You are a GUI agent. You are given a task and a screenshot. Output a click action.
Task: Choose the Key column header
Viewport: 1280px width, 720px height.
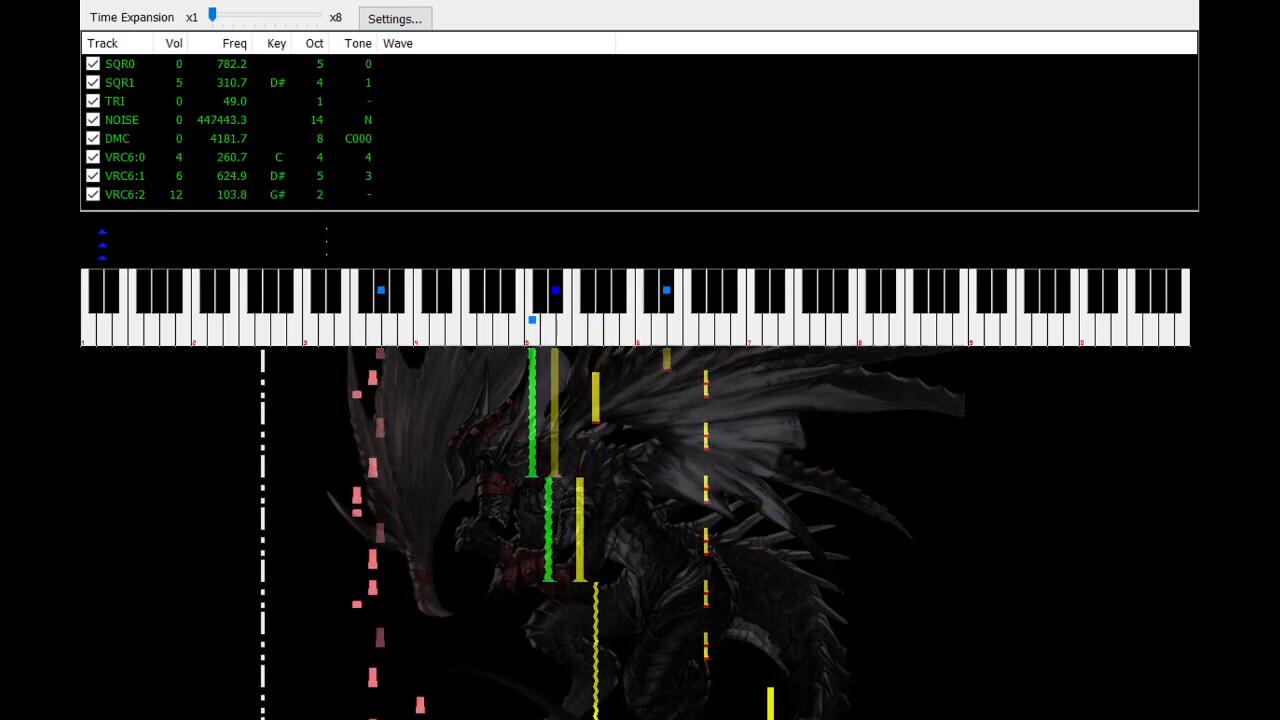[x=276, y=44]
